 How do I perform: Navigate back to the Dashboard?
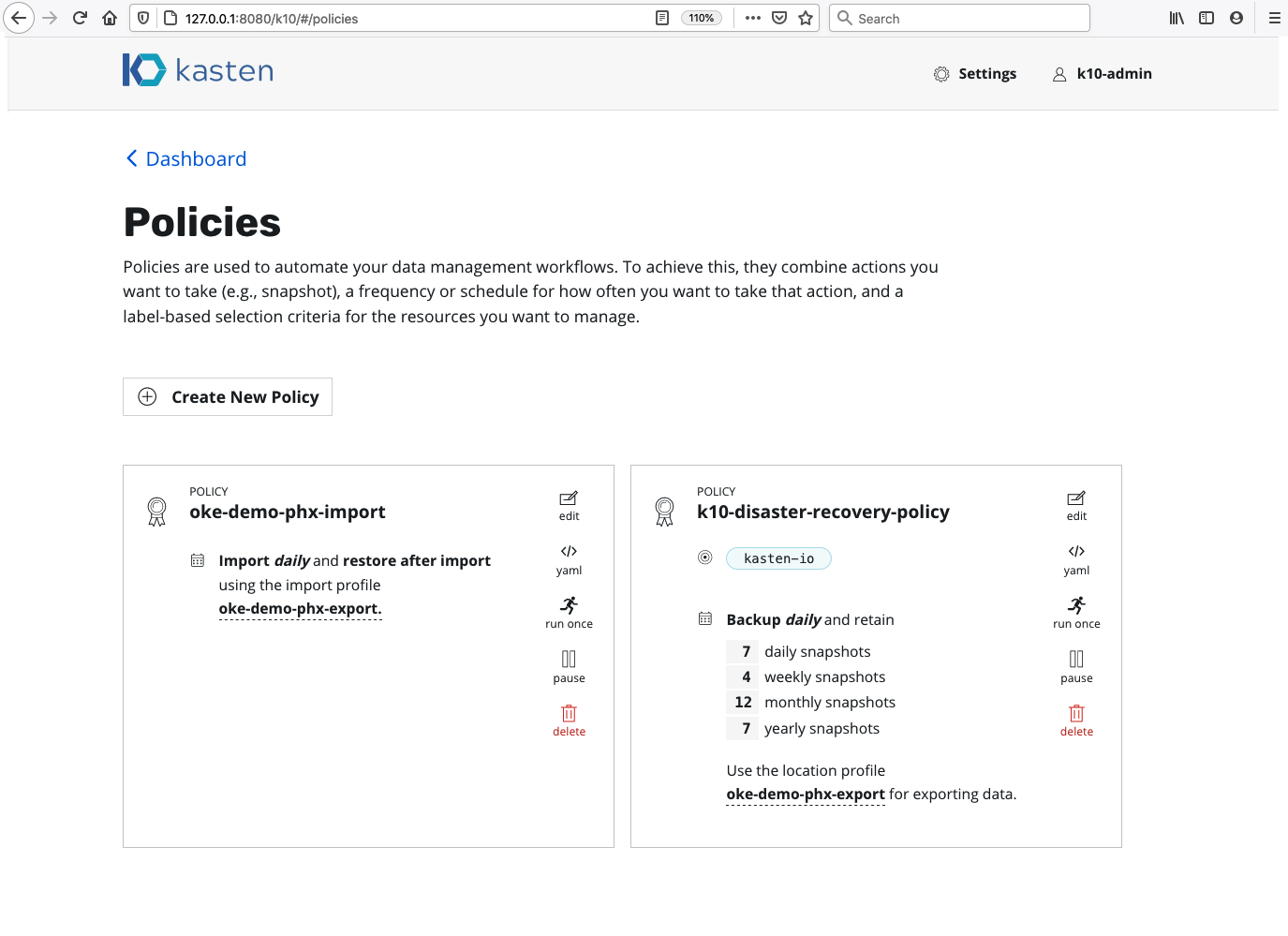(x=185, y=158)
